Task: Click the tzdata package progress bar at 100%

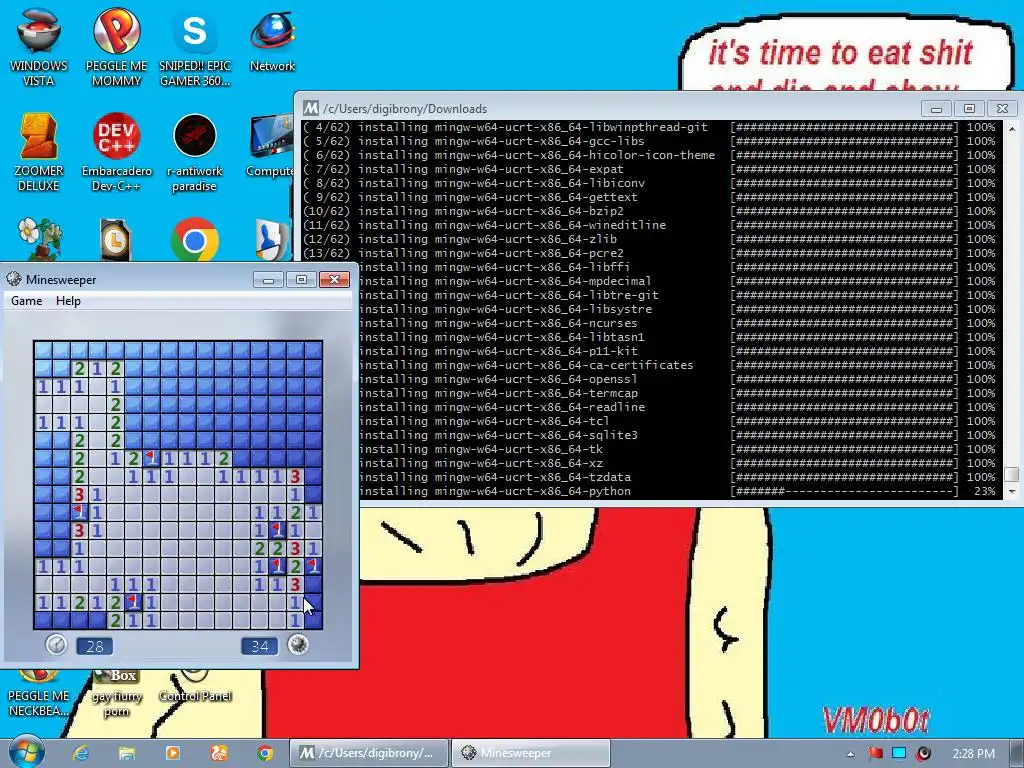Action: pos(844,477)
